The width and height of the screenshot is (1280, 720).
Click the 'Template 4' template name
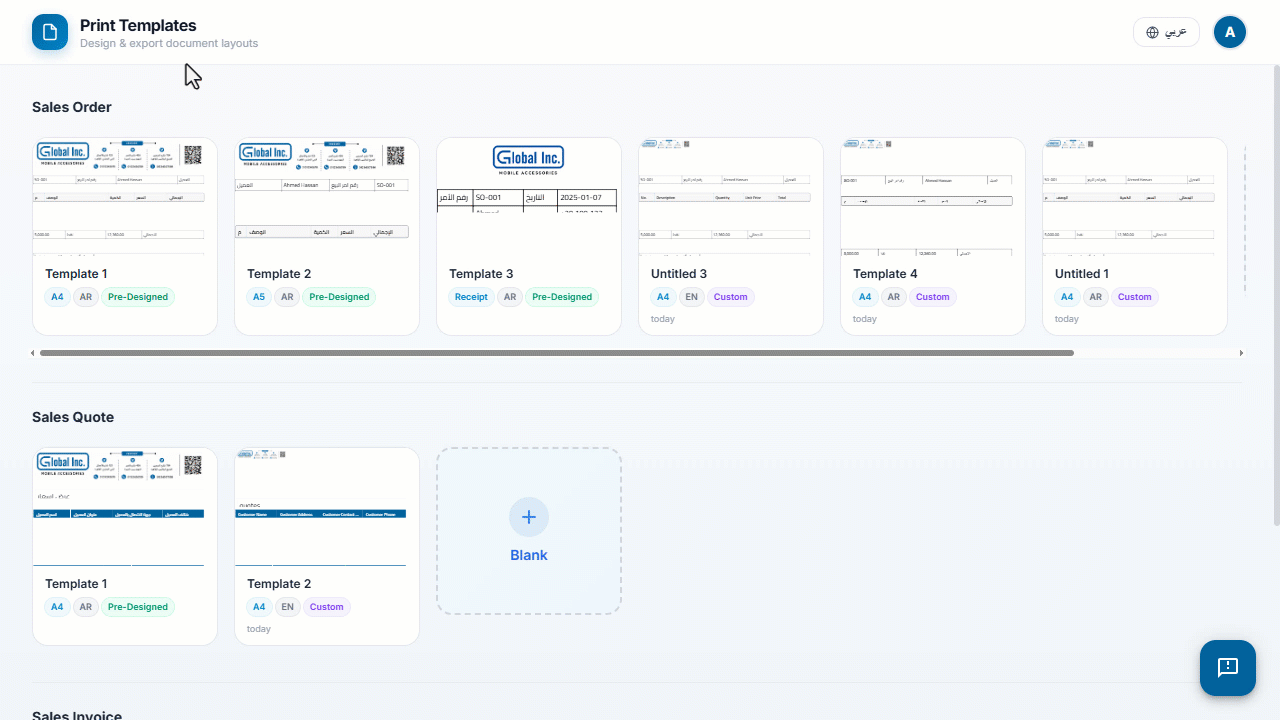pos(885,274)
